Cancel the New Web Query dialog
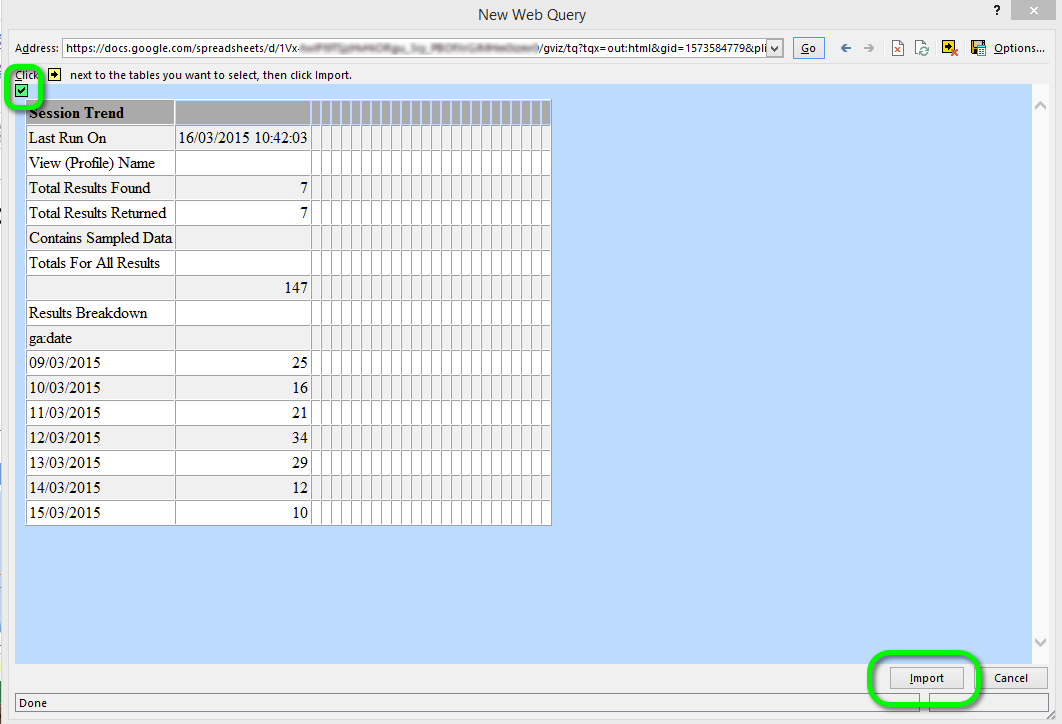 [1010, 678]
